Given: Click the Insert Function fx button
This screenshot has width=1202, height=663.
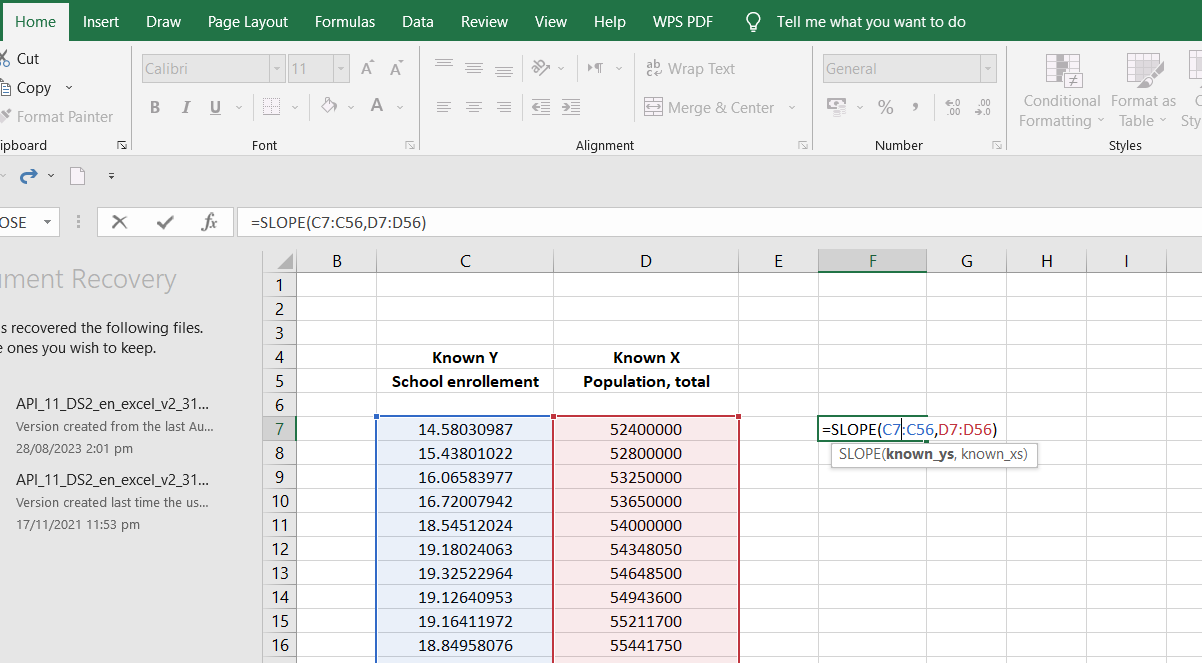Looking at the screenshot, I should 209,222.
